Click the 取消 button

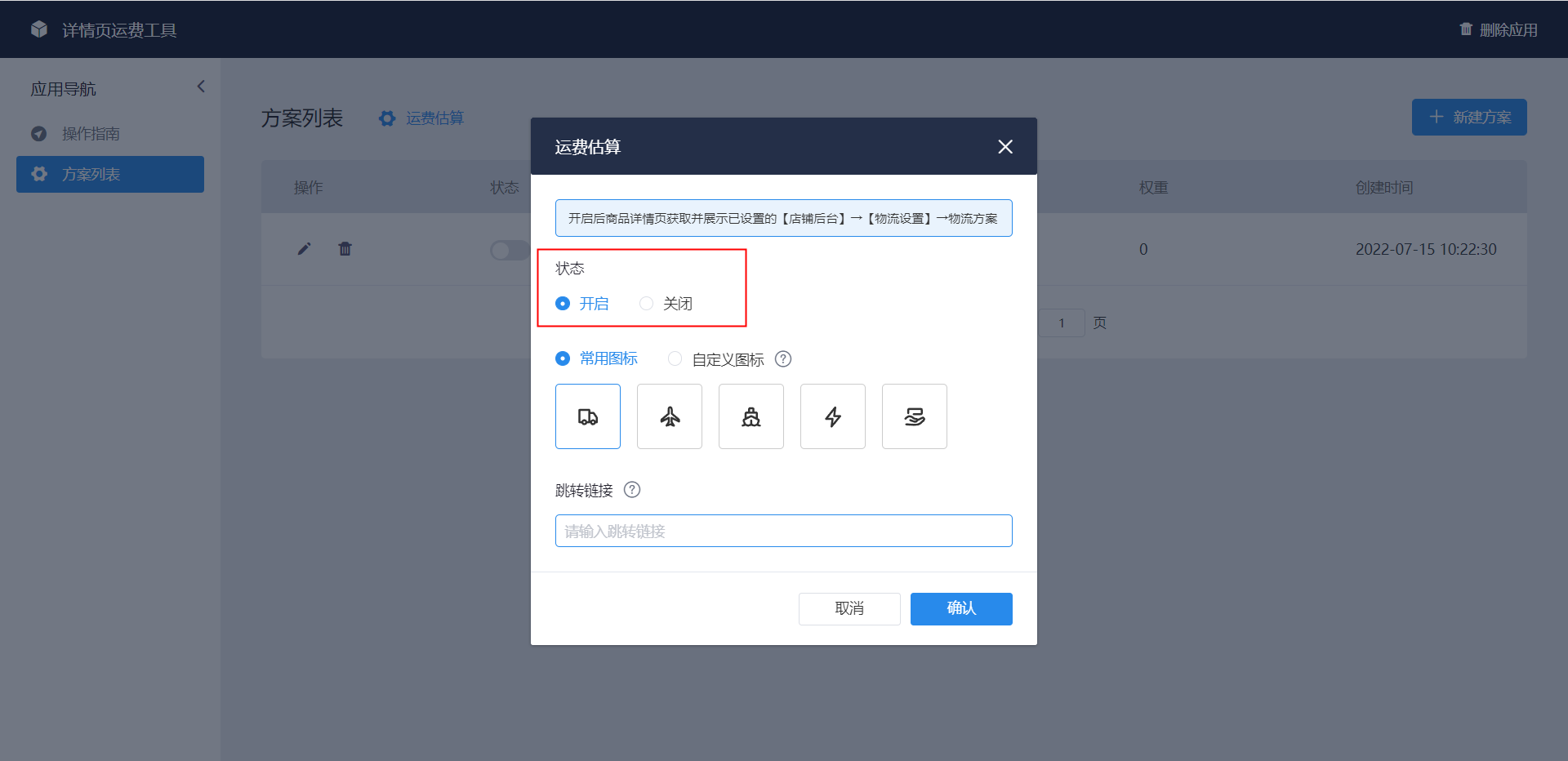[849, 609]
